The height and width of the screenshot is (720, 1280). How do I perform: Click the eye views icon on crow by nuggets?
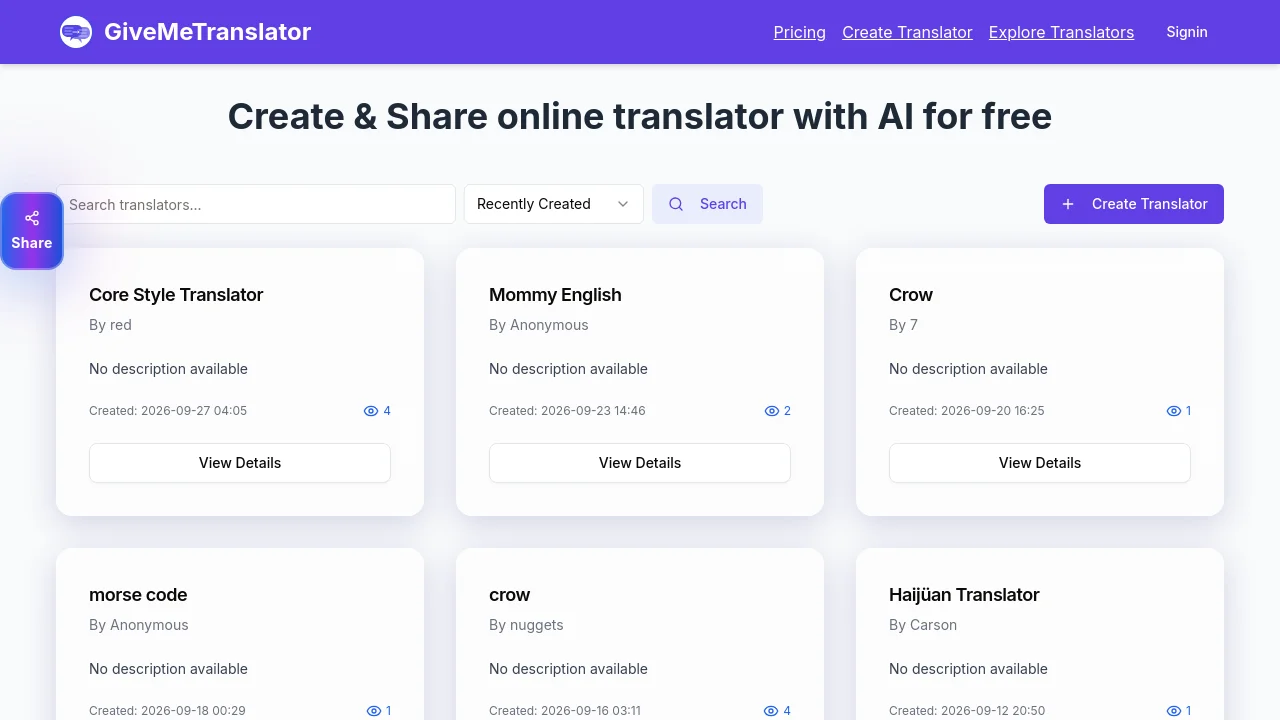[771, 711]
